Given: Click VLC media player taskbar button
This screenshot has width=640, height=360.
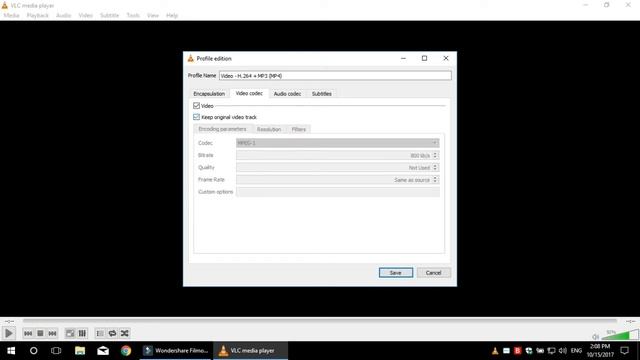Looking at the screenshot, I should tap(250, 351).
